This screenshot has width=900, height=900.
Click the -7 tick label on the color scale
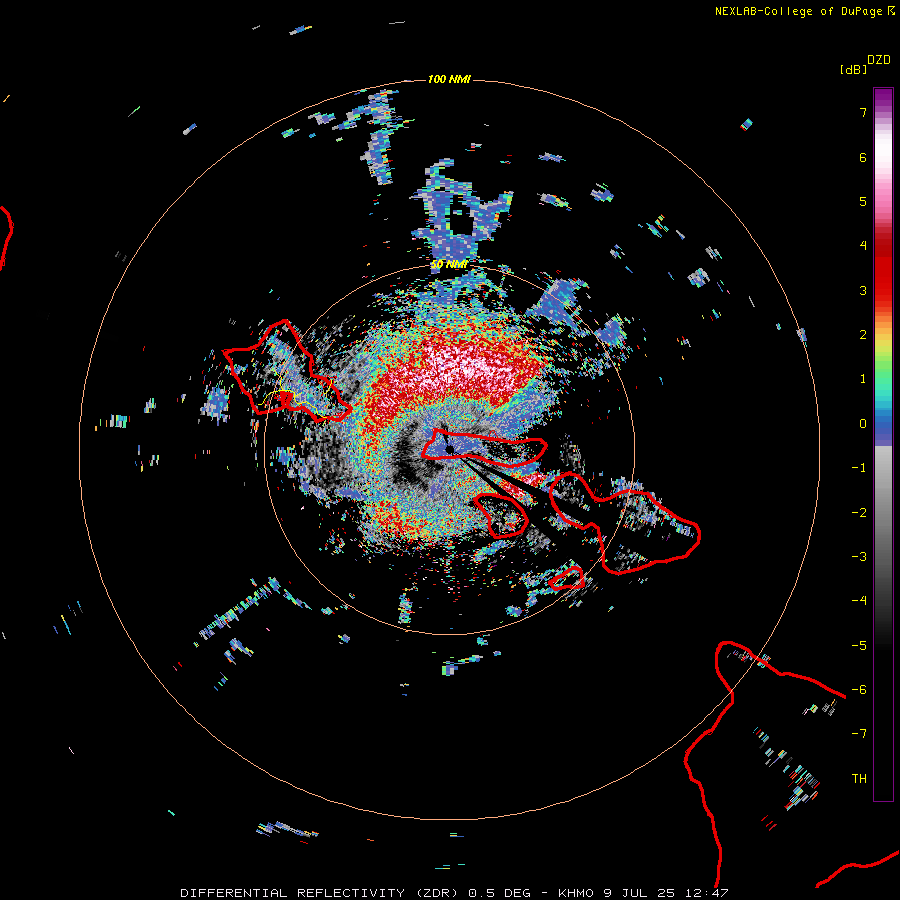(859, 734)
